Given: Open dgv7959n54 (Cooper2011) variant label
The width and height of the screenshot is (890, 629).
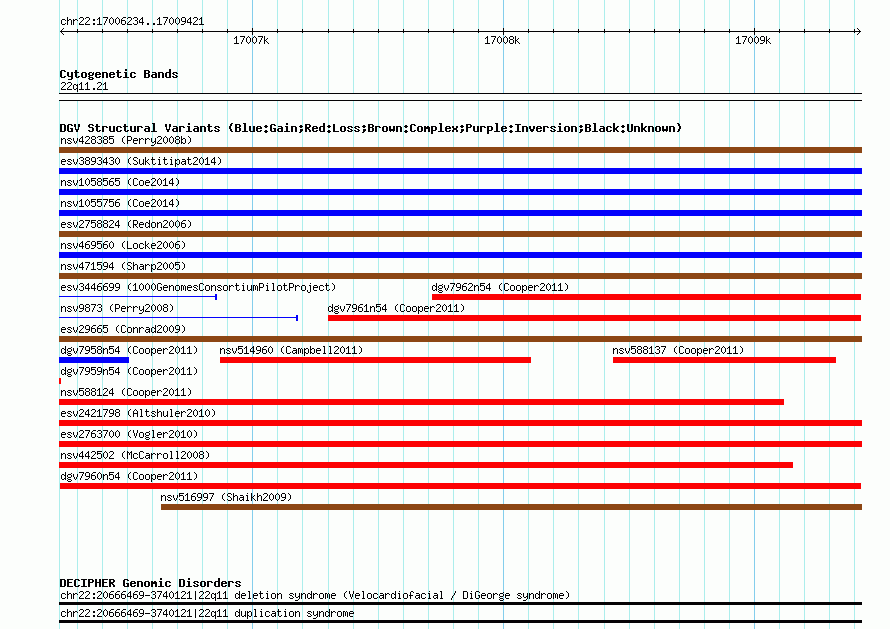Looking at the screenshot, I should [129, 371].
